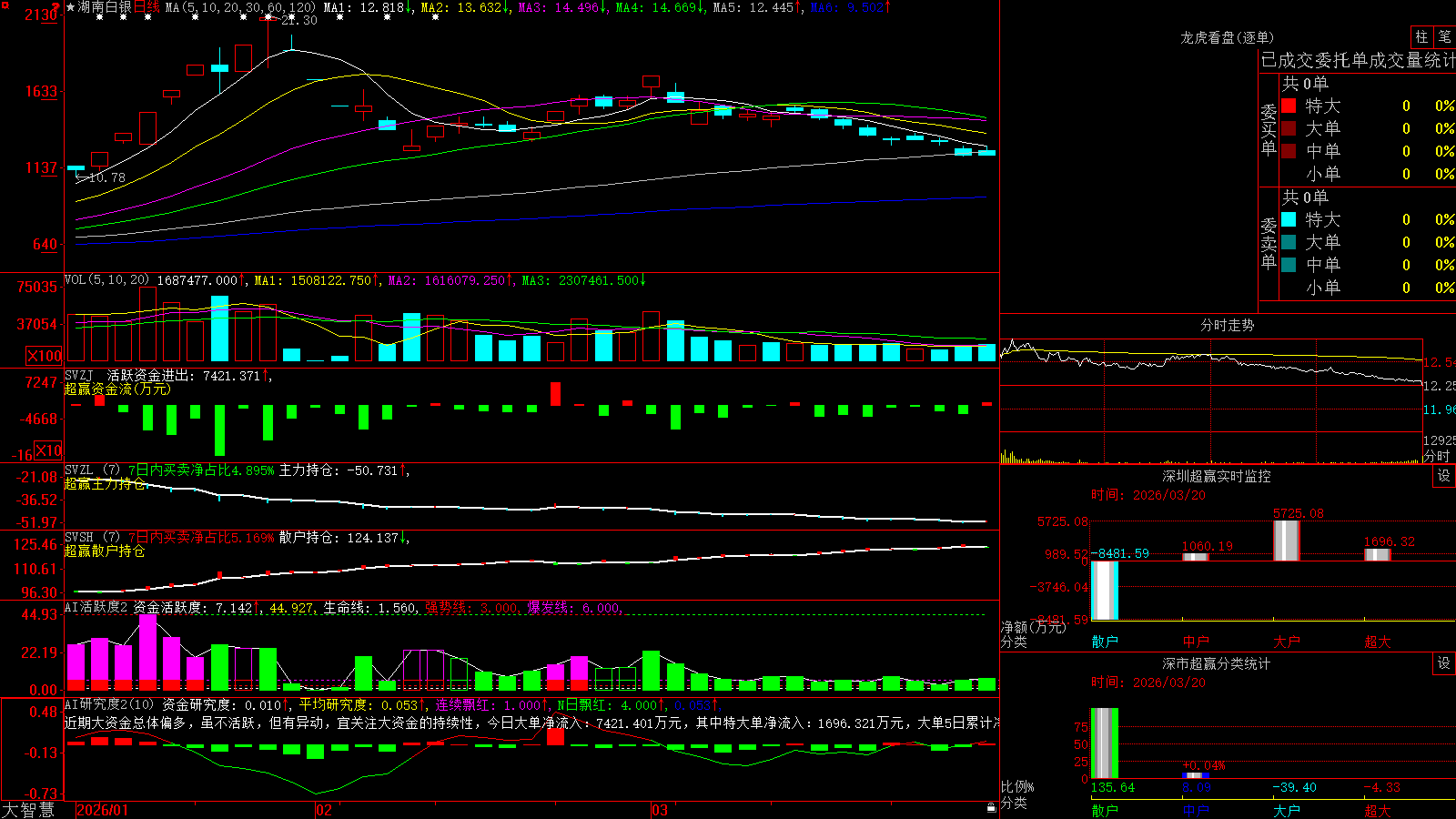Click the cyan 特大 sell-order color swatch
The image size is (1456, 819).
pyautogui.click(x=1289, y=219)
